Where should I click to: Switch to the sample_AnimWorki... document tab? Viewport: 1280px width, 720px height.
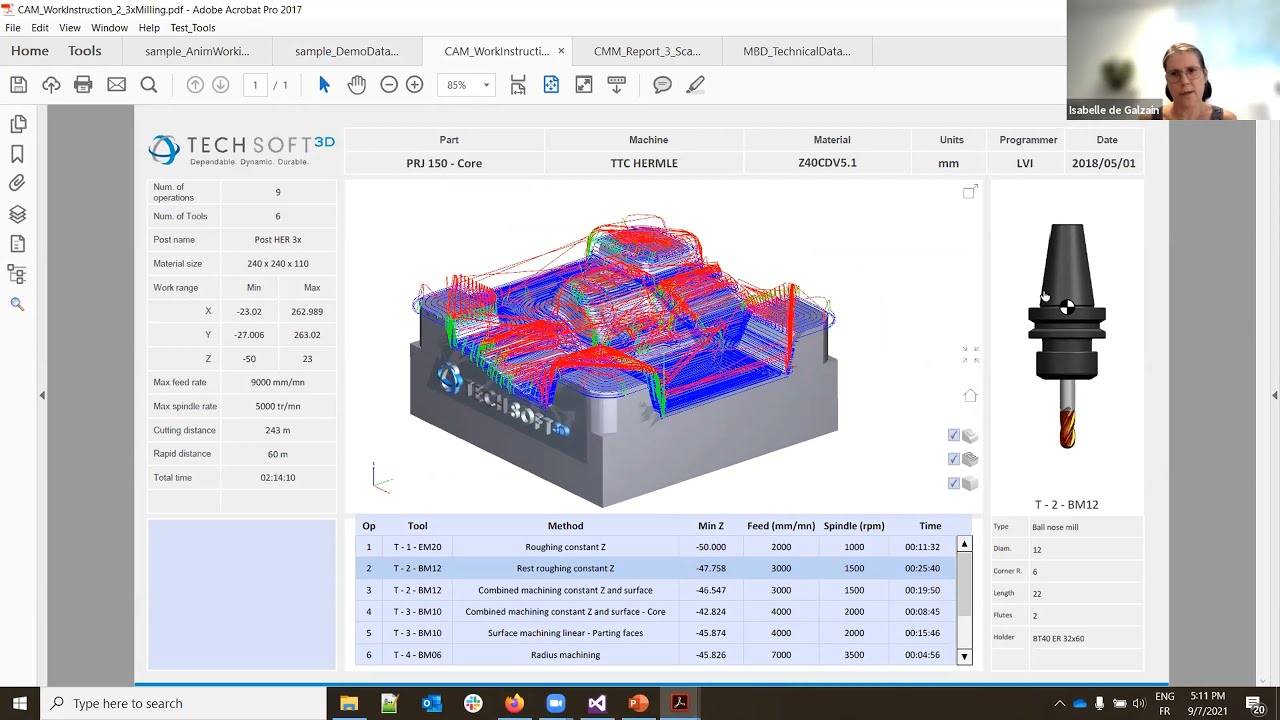point(197,51)
